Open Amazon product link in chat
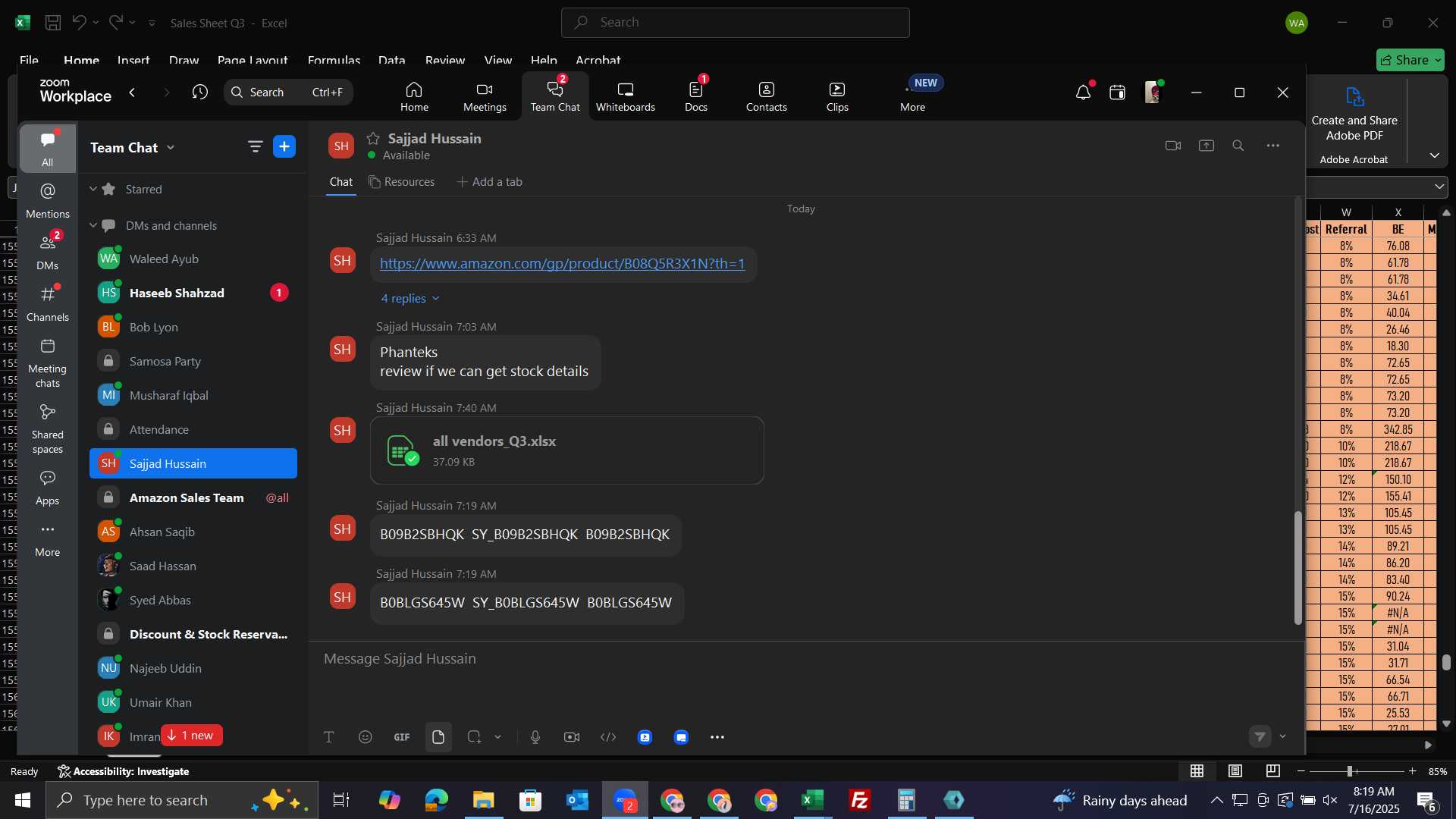This screenshot has height=819, width=1456. [563, 264]
